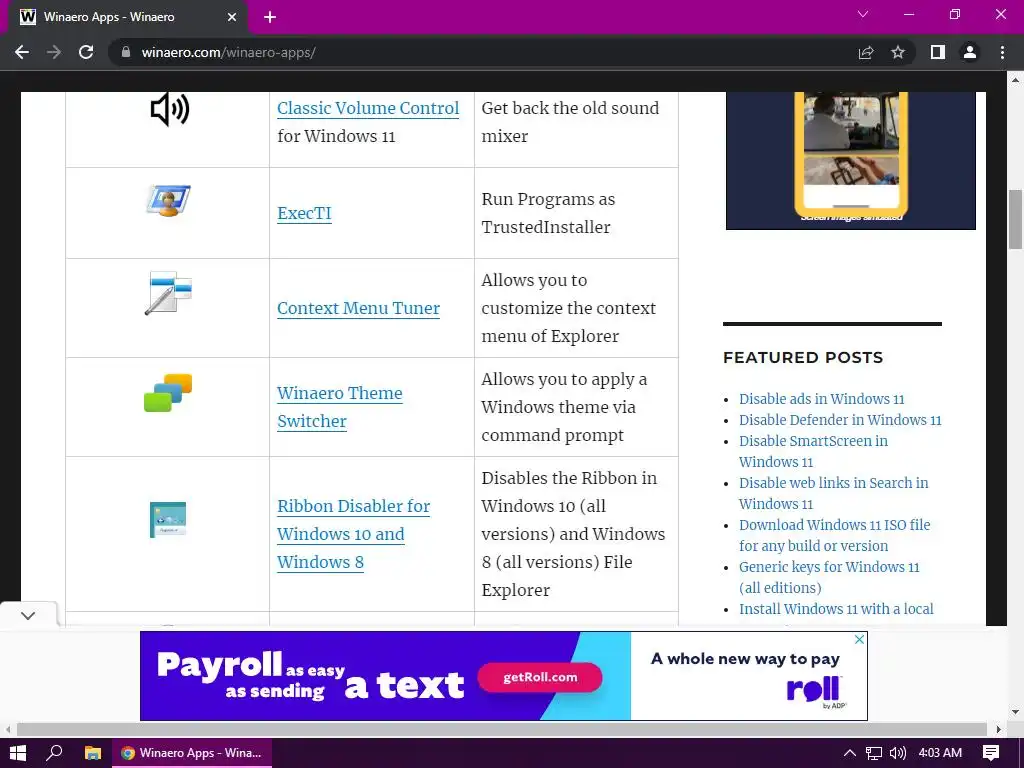Click the FEATURED POSTS heading
This screenshot has width=1024, height=768.
pyautogui.click(x=803, y=357)
